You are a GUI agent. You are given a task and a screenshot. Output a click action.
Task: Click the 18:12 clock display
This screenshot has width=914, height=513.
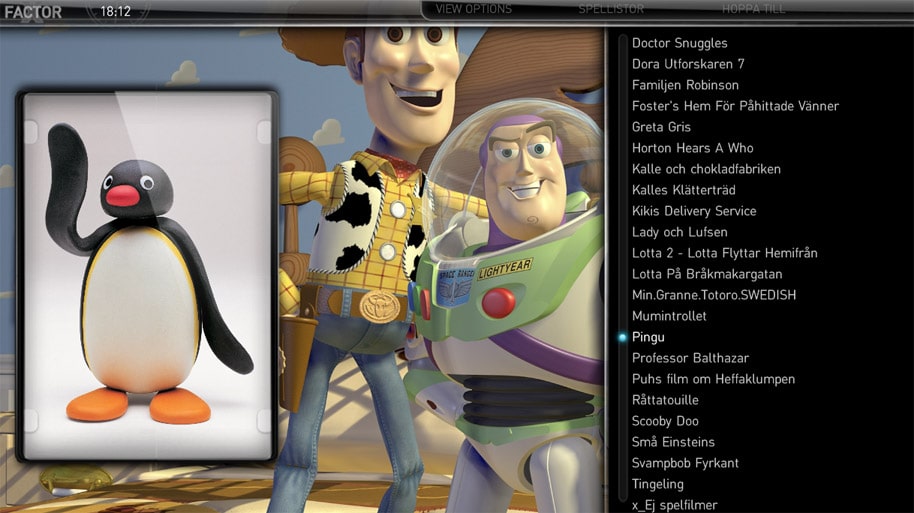coord(115,12)
